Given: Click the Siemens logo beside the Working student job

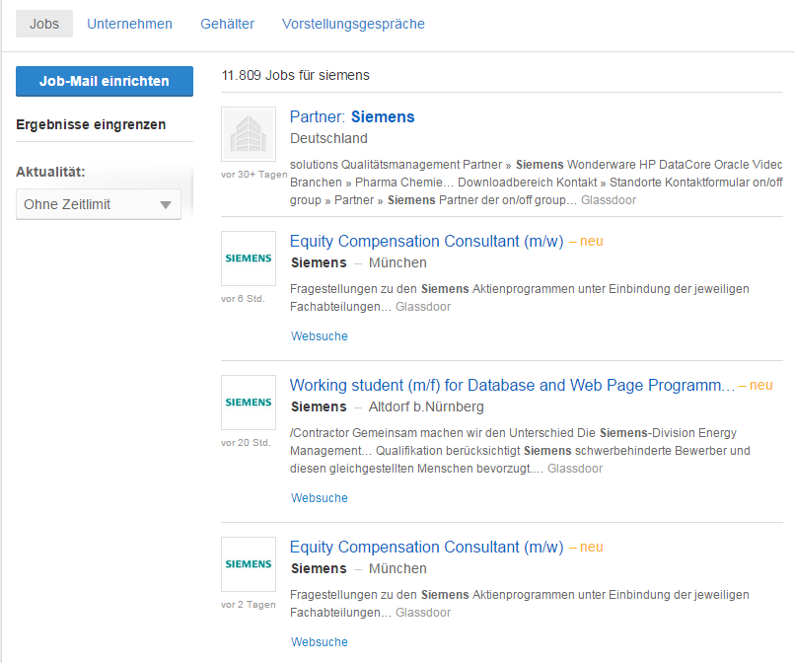Looking at the screenshot, I should tap(248, 402).
